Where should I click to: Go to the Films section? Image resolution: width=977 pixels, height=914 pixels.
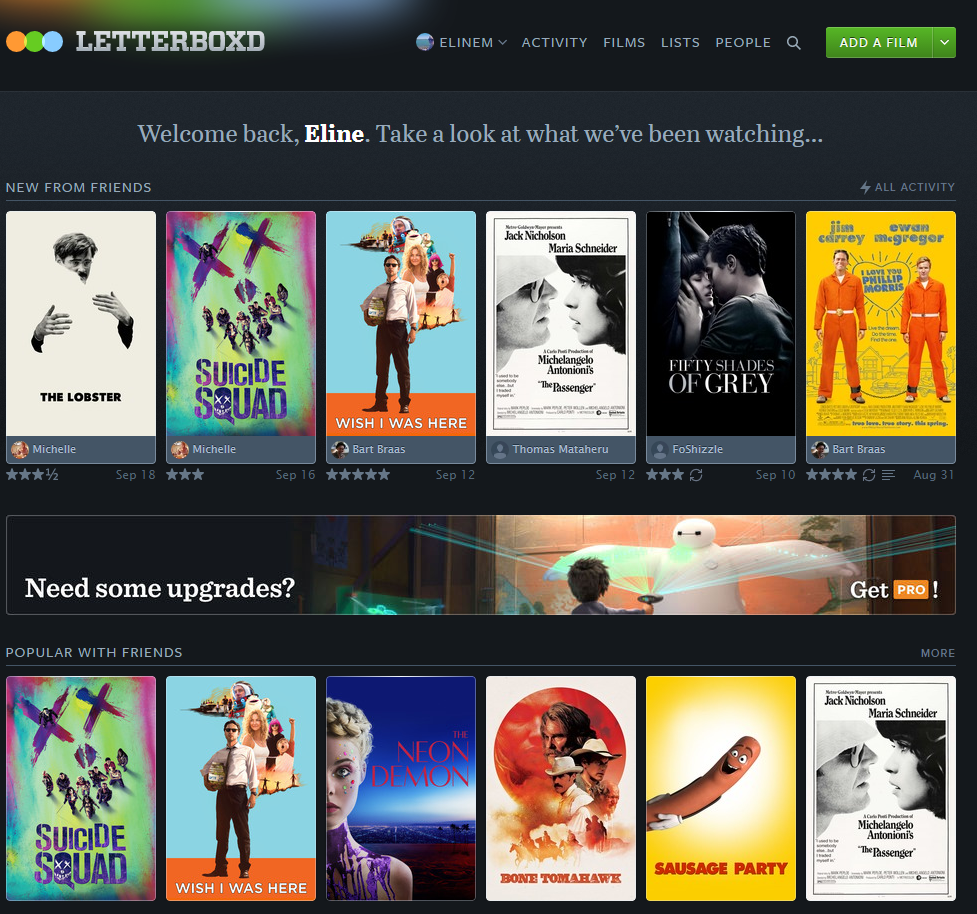pos(624,42)
